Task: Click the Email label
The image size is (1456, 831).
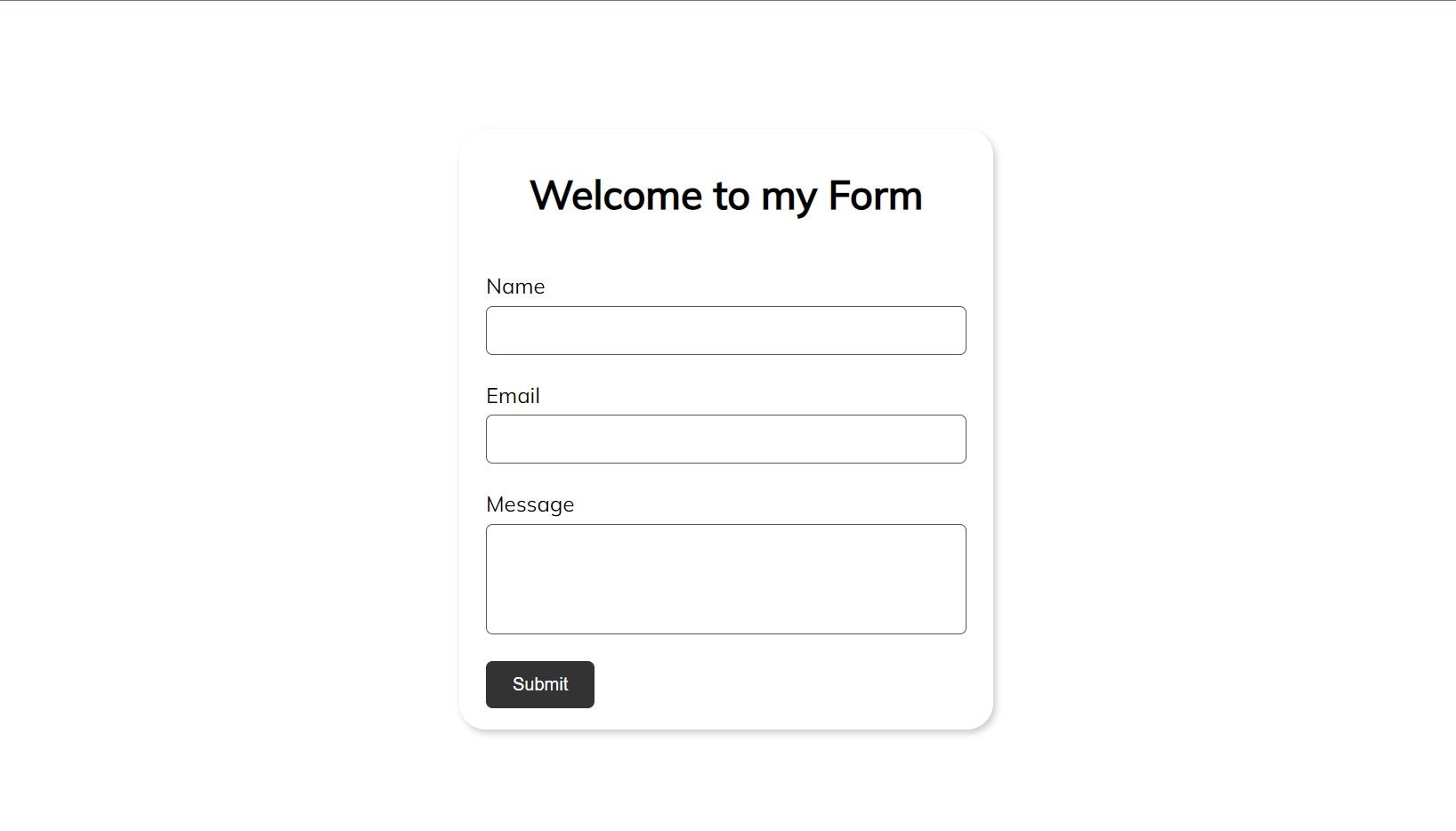Action: pos(513,396)
